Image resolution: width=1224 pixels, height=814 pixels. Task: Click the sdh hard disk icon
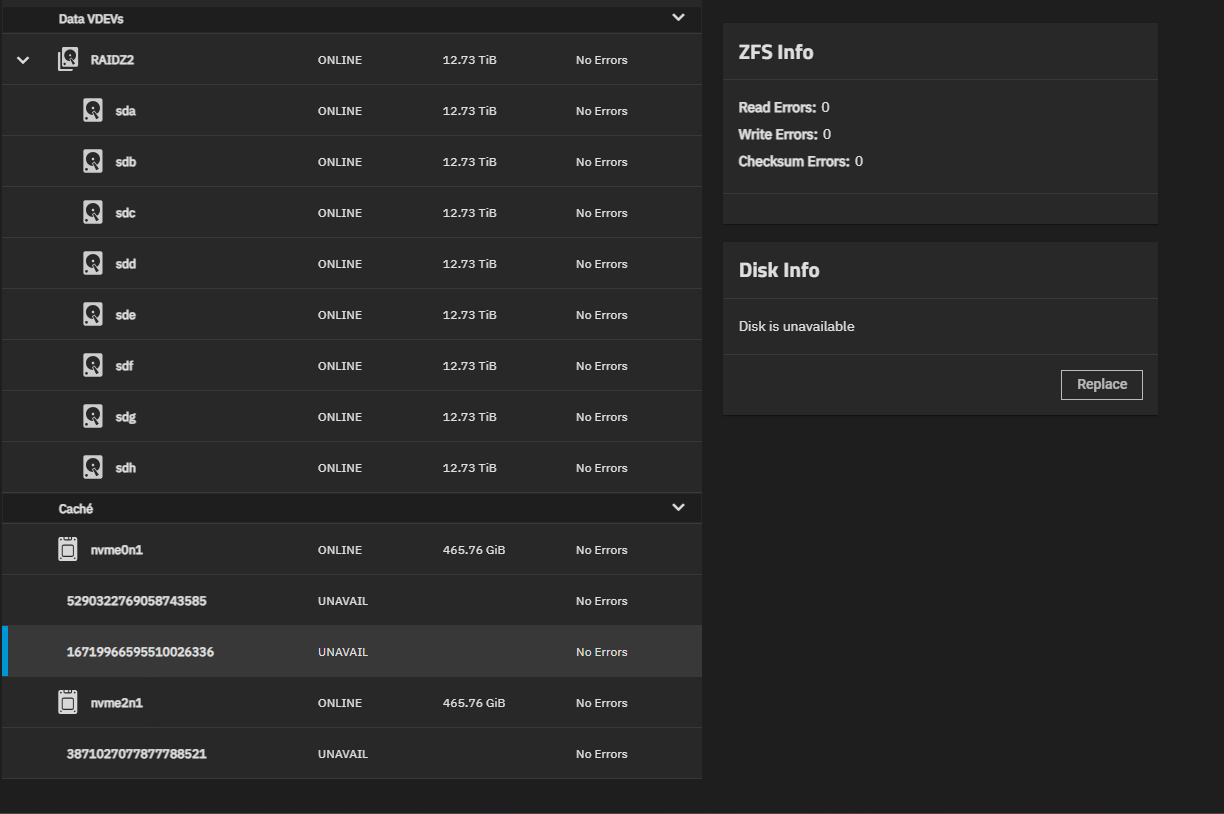(93, 468)
